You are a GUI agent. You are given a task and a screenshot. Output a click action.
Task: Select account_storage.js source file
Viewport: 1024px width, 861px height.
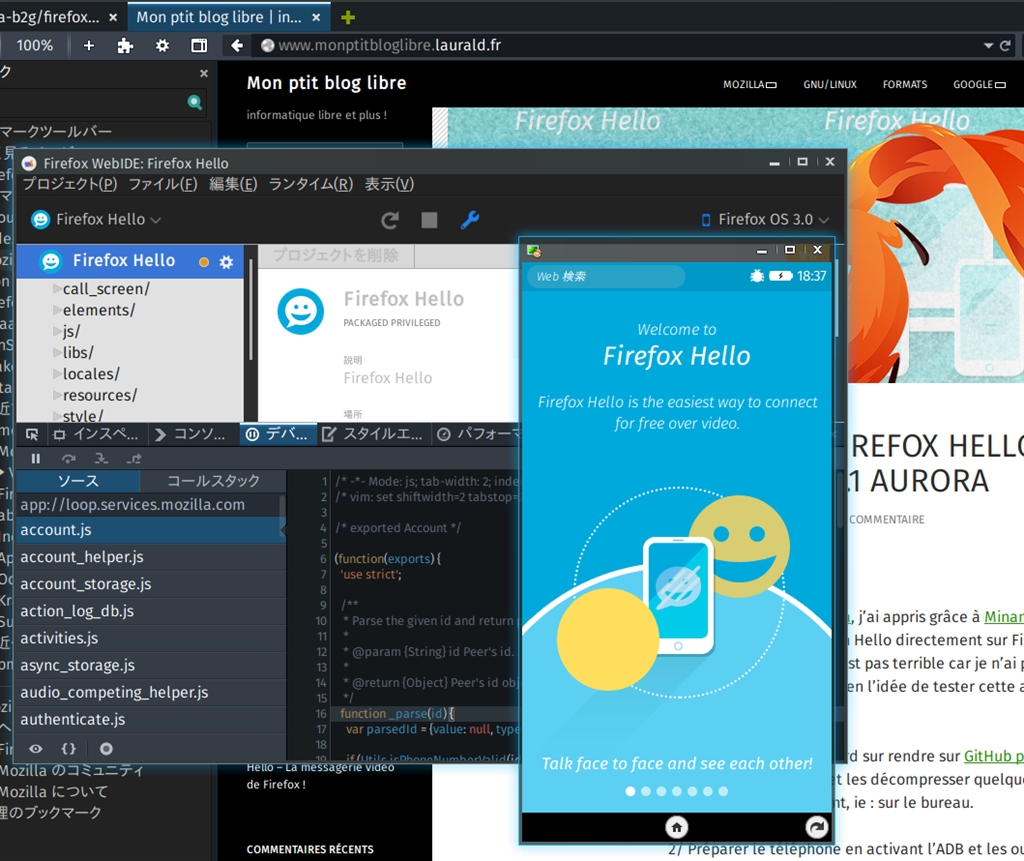click(151, 584)
